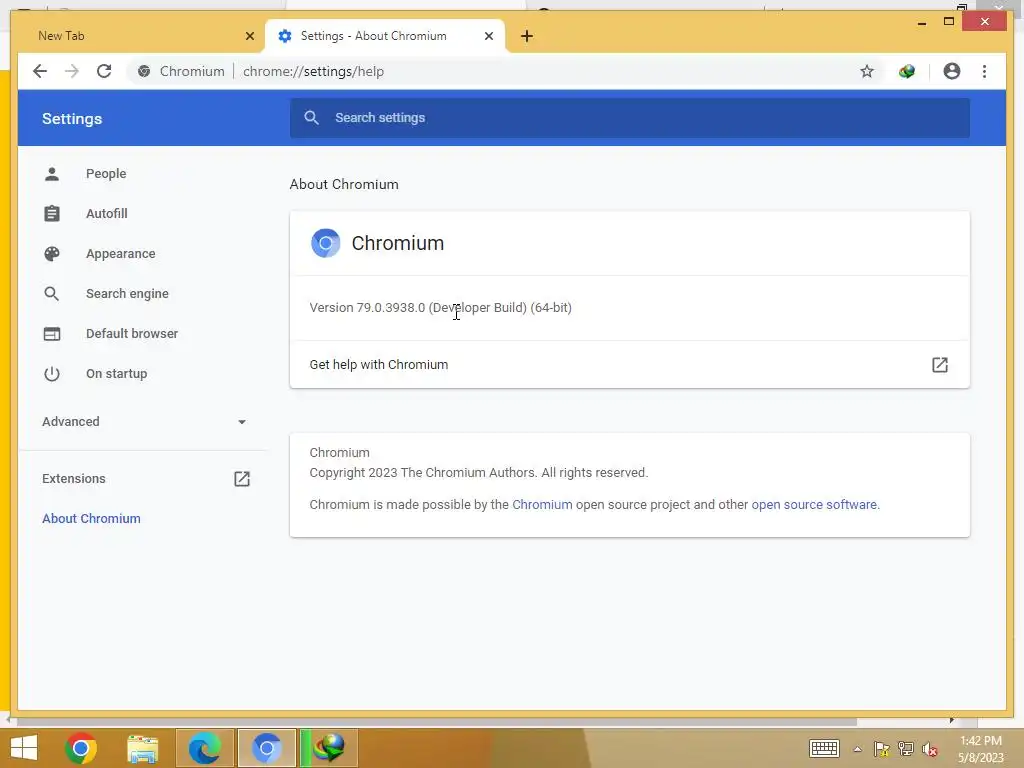
Task: Click the horizontal scrollbar below the window
Action: [436, 721]
